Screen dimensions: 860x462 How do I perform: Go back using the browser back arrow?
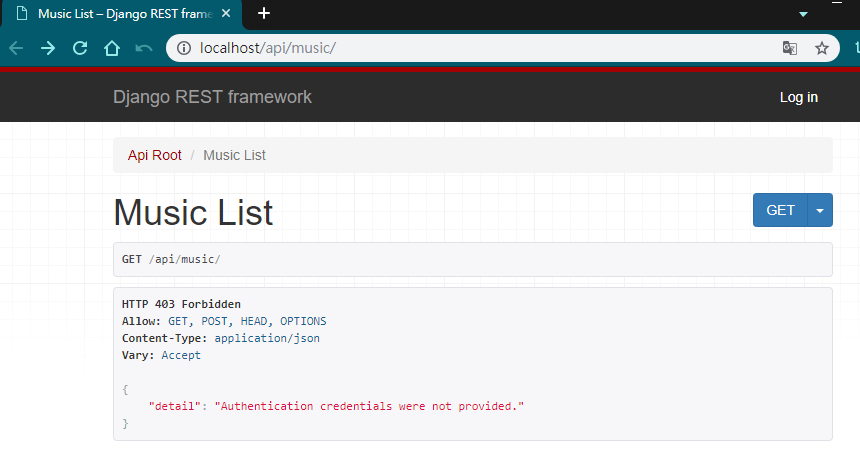tap(16, 48)
